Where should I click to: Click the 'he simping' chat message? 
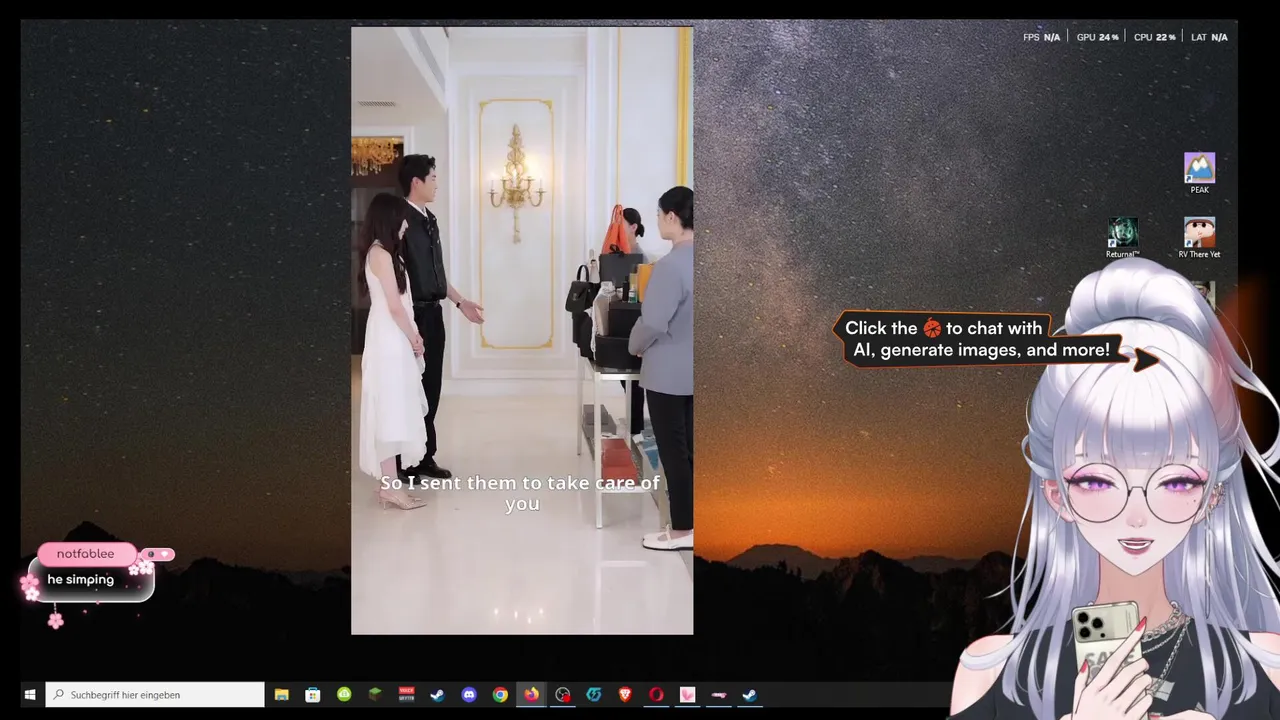pos(80,580)
